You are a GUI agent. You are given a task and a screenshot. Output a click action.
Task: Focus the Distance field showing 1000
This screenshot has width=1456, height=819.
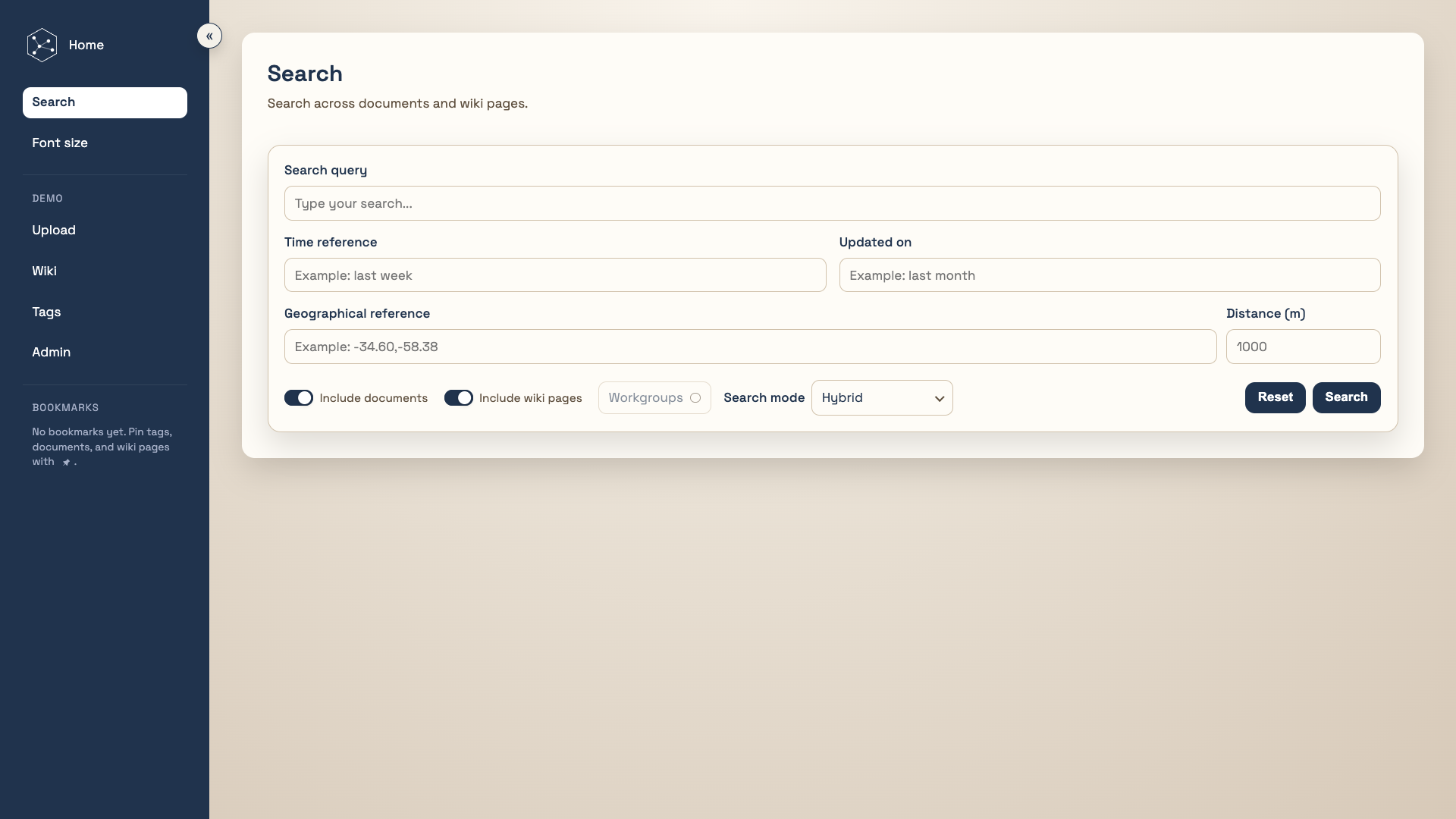(x=1302, y=346)
